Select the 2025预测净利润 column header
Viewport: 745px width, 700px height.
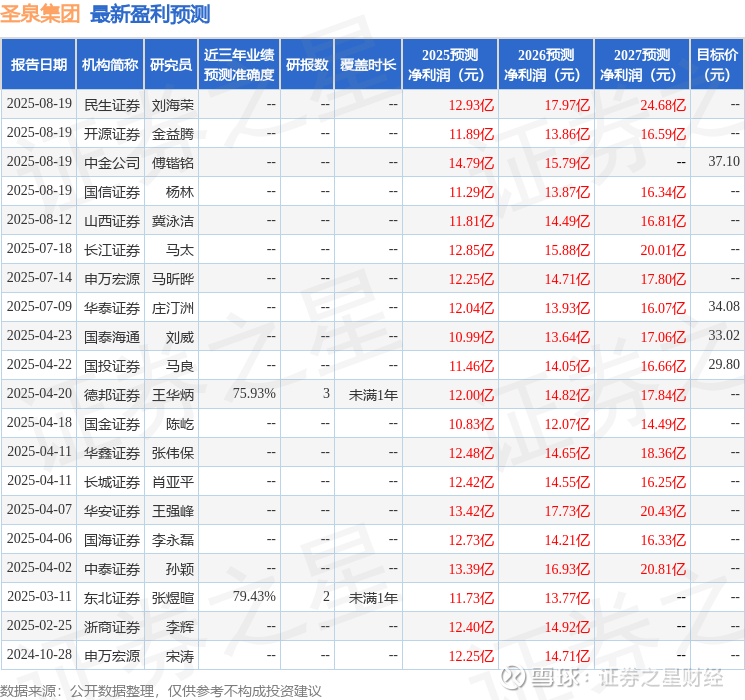[x=450, y=65]
